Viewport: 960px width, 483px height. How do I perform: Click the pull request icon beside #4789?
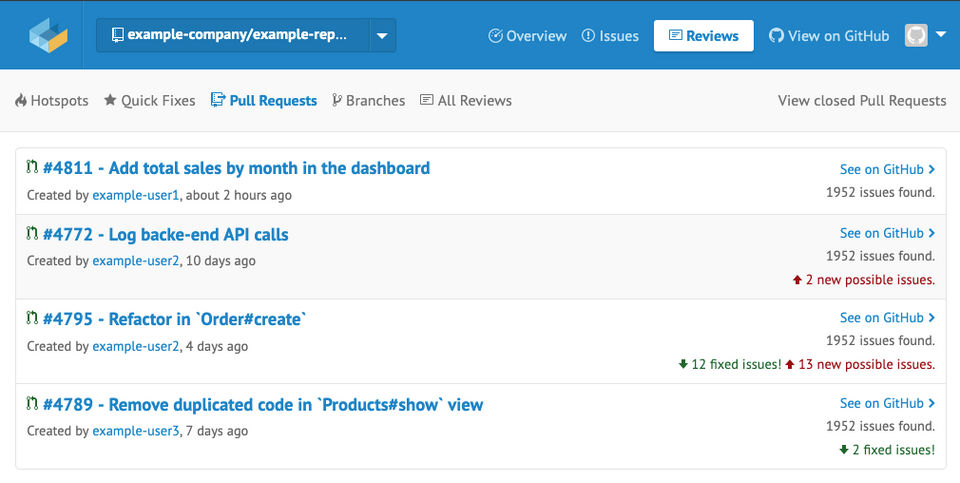click(x=32, y=405)
